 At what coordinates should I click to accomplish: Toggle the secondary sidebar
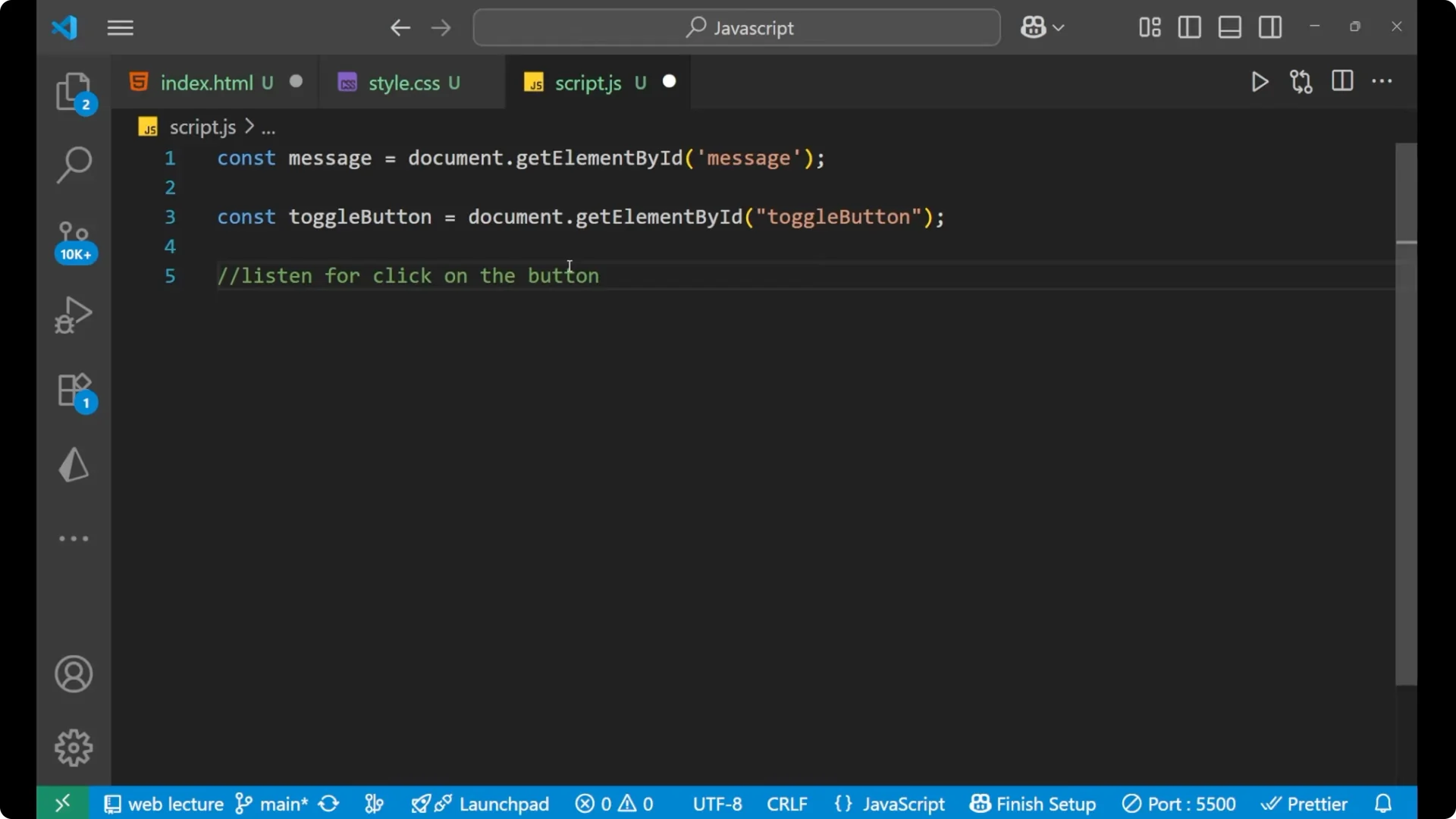tap(1270, 27)
